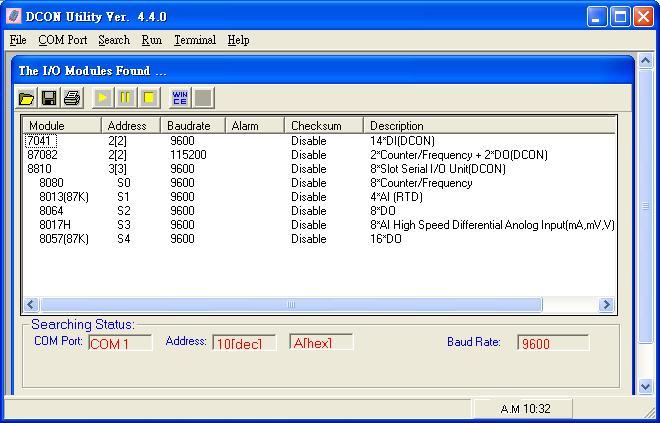Open the COM Port menu
The image size is (660, 423).
tap(63, 40)
